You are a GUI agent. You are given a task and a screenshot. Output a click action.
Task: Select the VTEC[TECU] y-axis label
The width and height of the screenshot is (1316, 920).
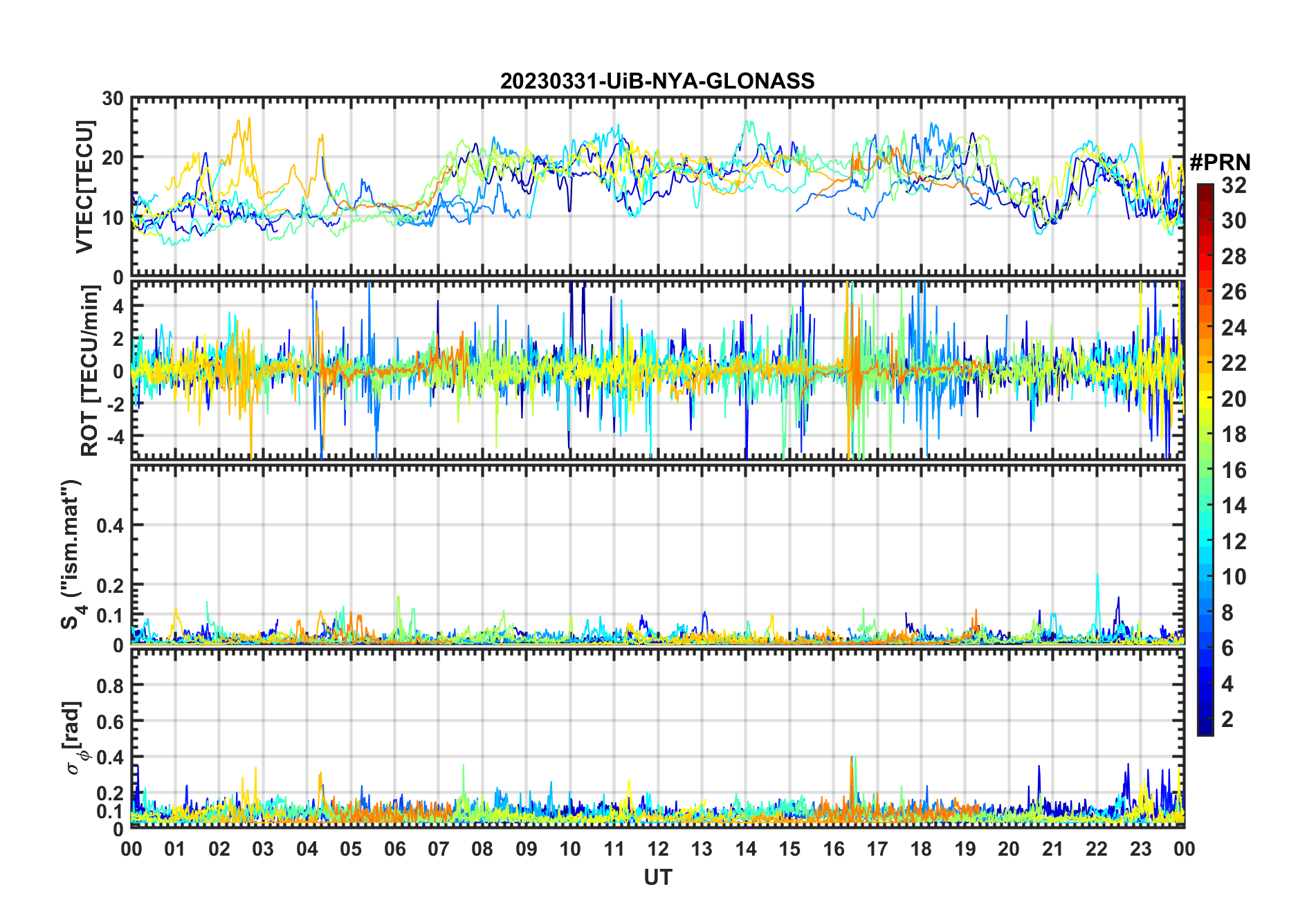pyautogui.click(x=84, y=187)
